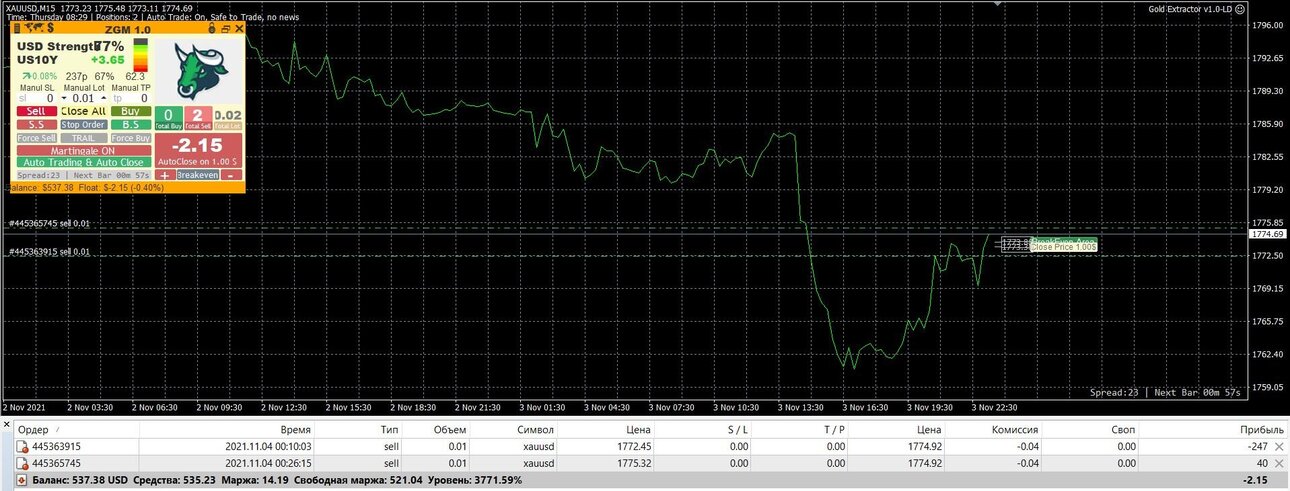Image resolution: width=1290 pixels, height=491 pixels.
Task: Click the Manual Lot value 0.01
Action: pyautogui.click(x=83, y=98)
